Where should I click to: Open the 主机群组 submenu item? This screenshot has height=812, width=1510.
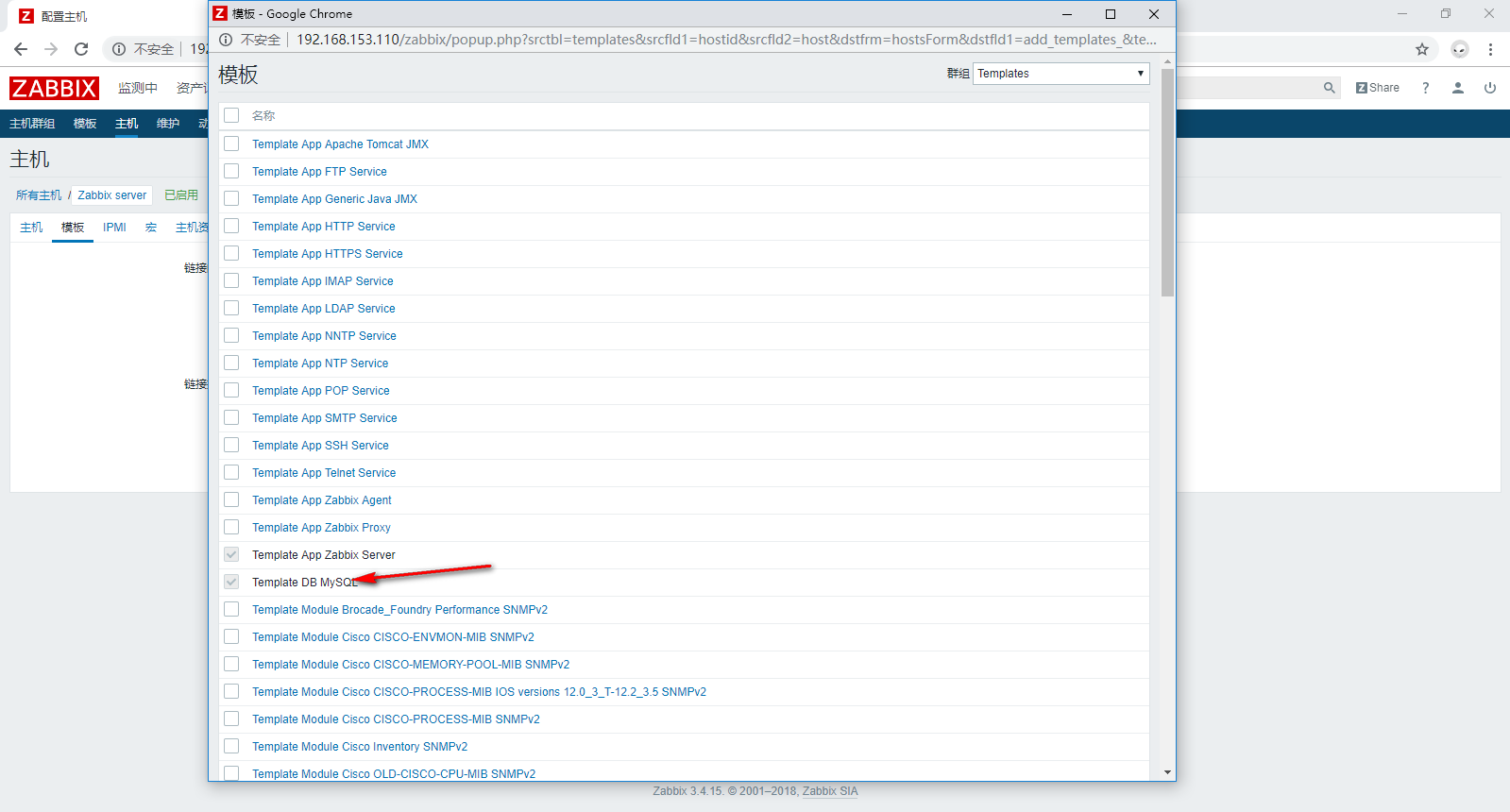coord(32,124)
